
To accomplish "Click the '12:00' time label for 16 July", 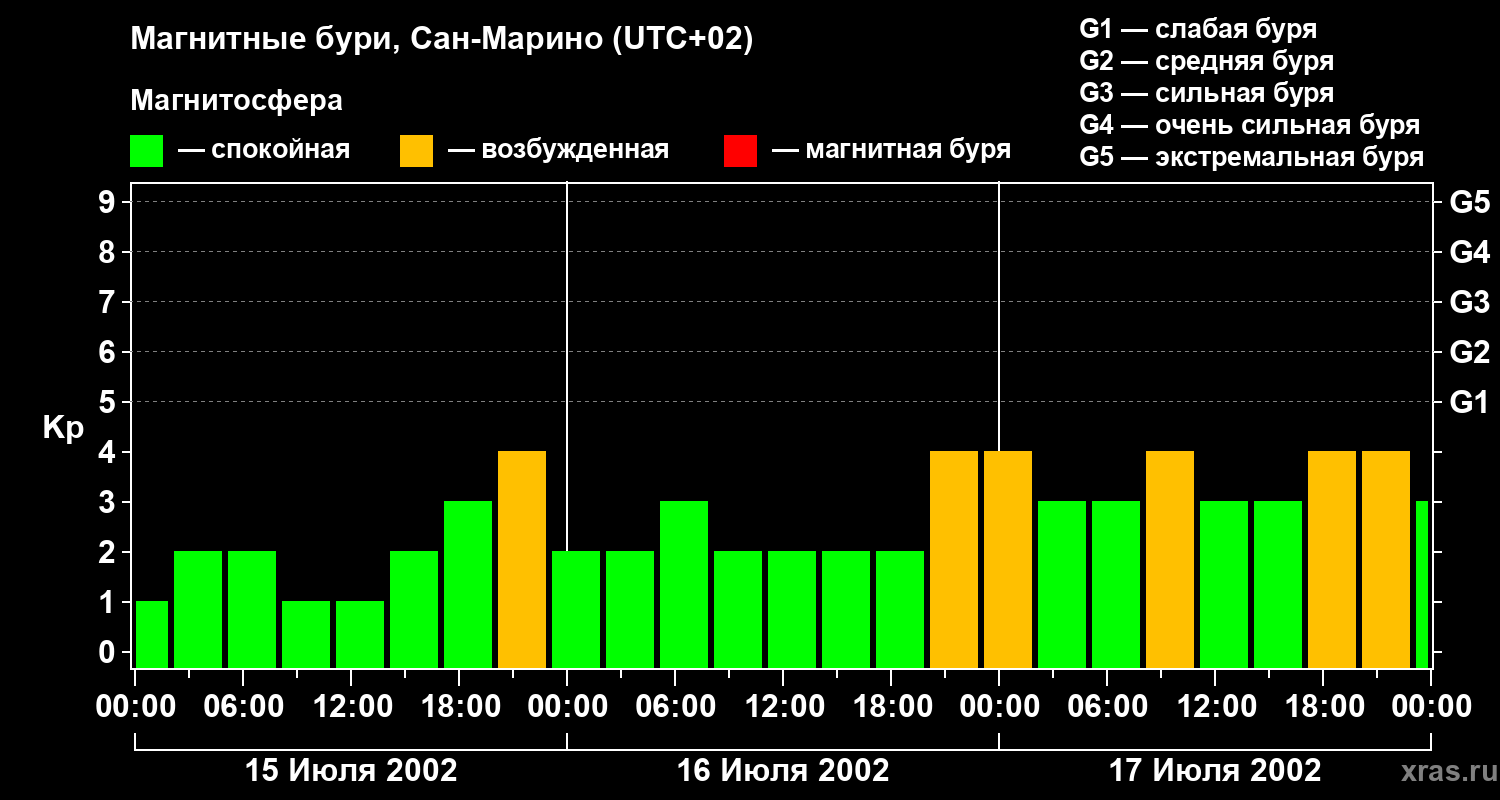I will tap(783, 707).
